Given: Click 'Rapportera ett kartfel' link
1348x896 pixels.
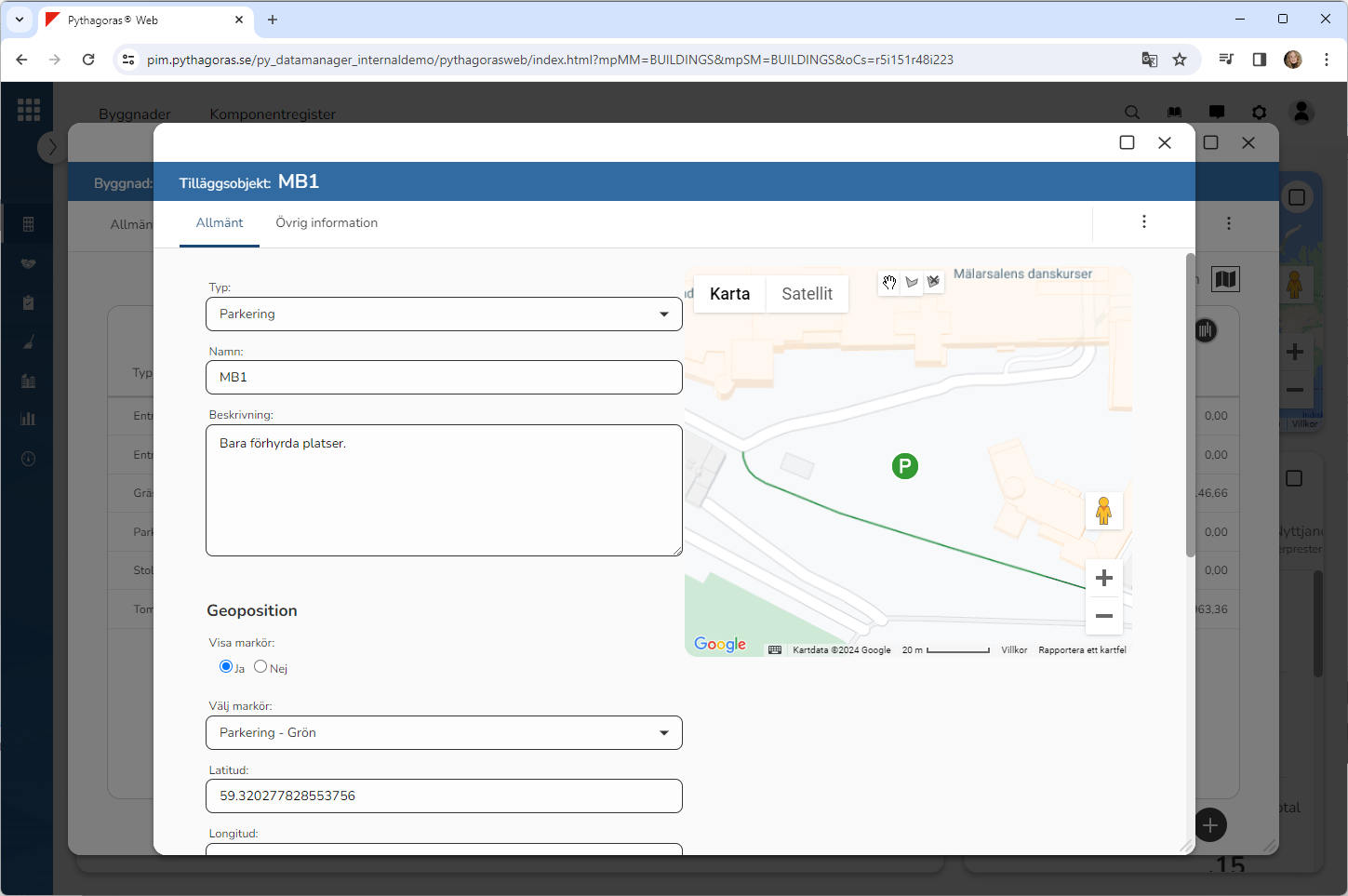Looking at the screenshot, I should point(1082,650).
